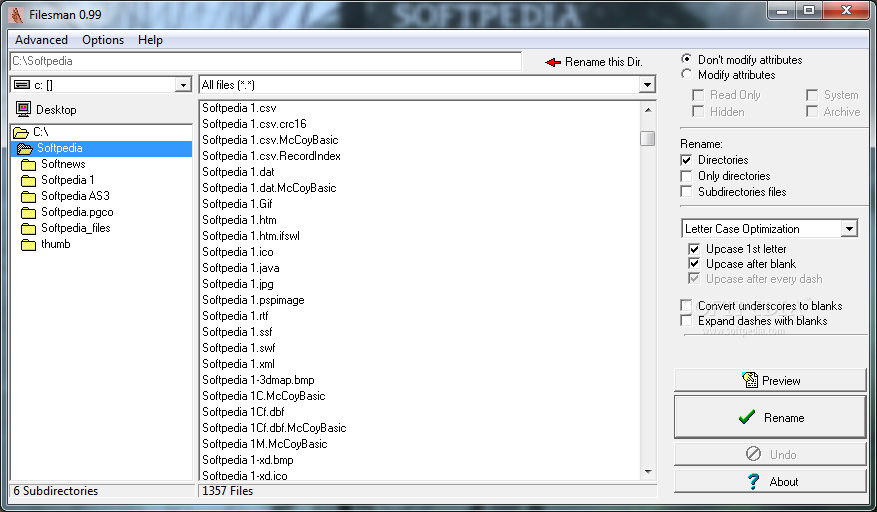This screenshot has width=877, height=512.
Task: Open the Help menu
Action: [150, 40]
